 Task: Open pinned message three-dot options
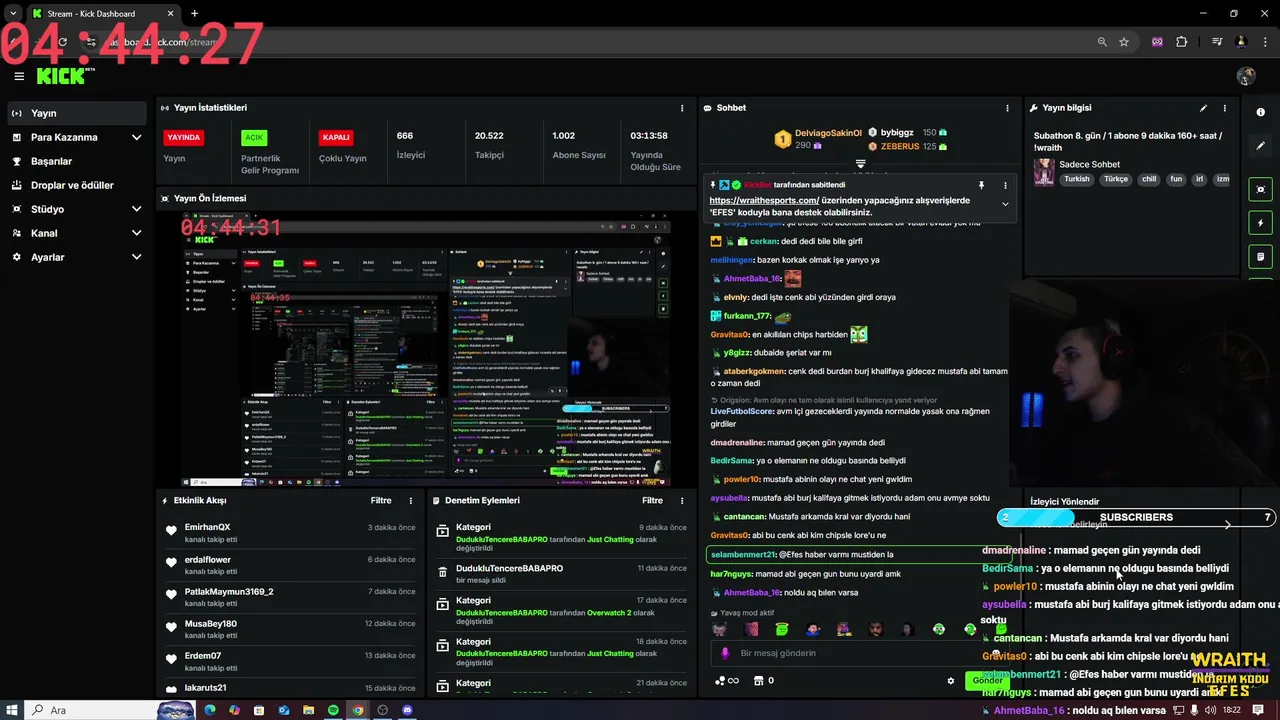[x=1005, y=185]
